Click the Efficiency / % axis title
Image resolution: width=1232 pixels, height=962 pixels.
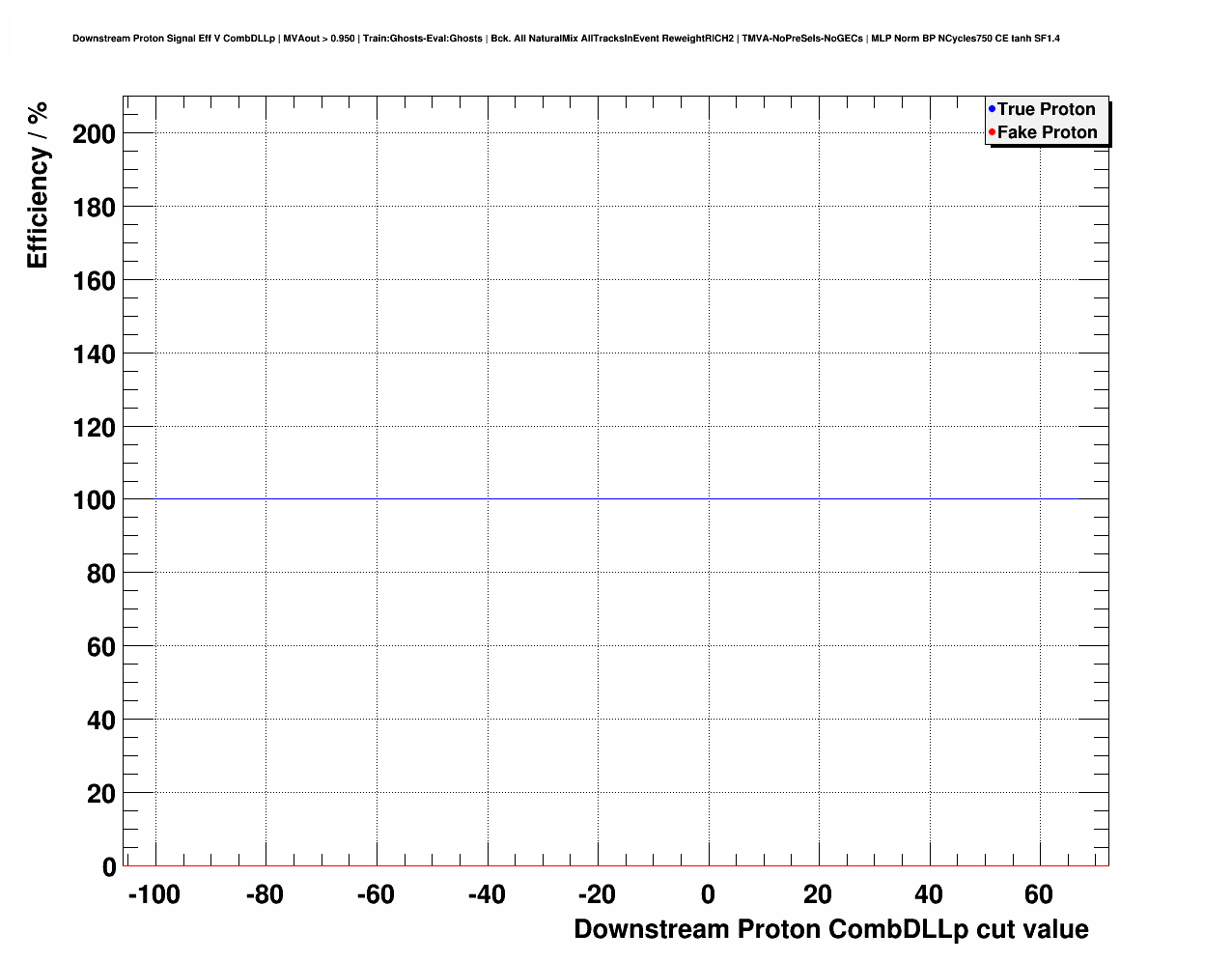click(38, 185)
